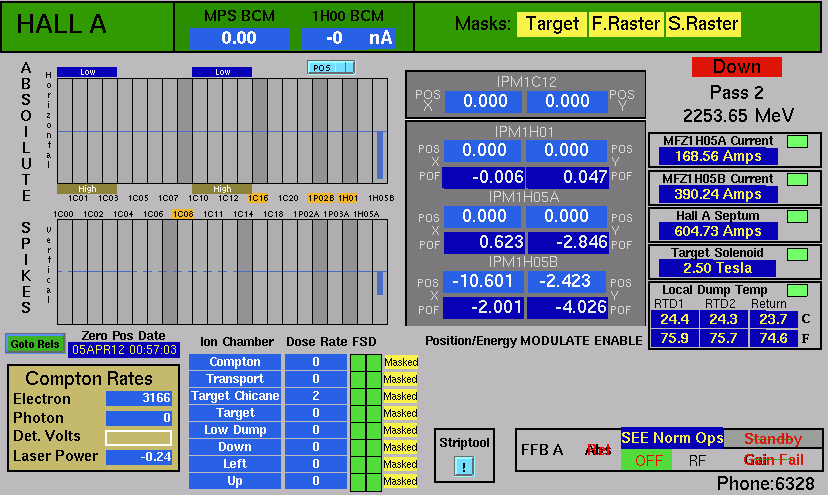Click the Goto Rels button
This screenshot has height=495, width=828.
point(35,344)
